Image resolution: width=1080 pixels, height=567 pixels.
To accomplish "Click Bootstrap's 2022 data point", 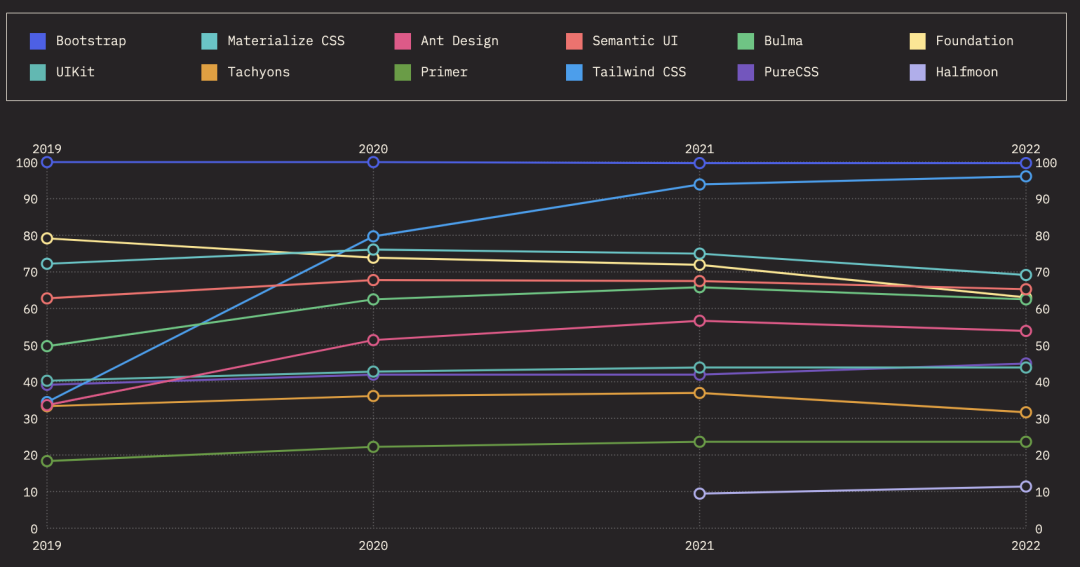I will 1026,163.
